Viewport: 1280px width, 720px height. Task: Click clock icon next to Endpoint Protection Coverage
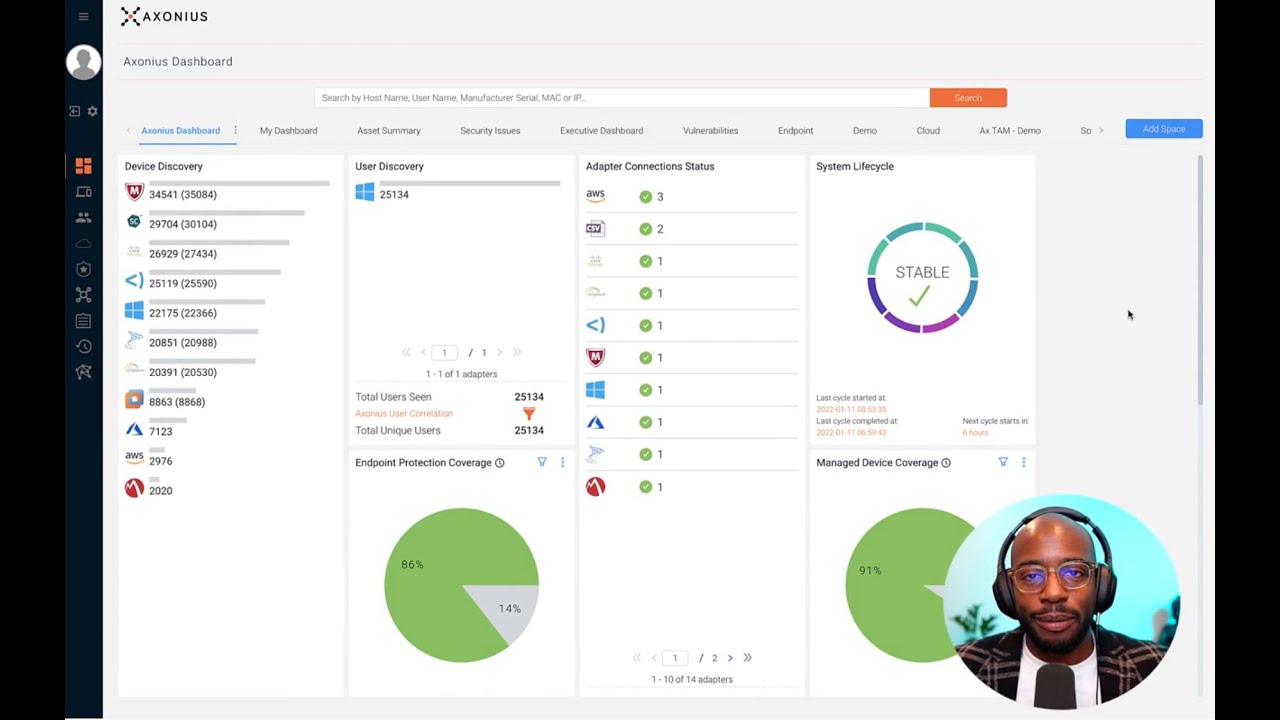pos(500,463)
